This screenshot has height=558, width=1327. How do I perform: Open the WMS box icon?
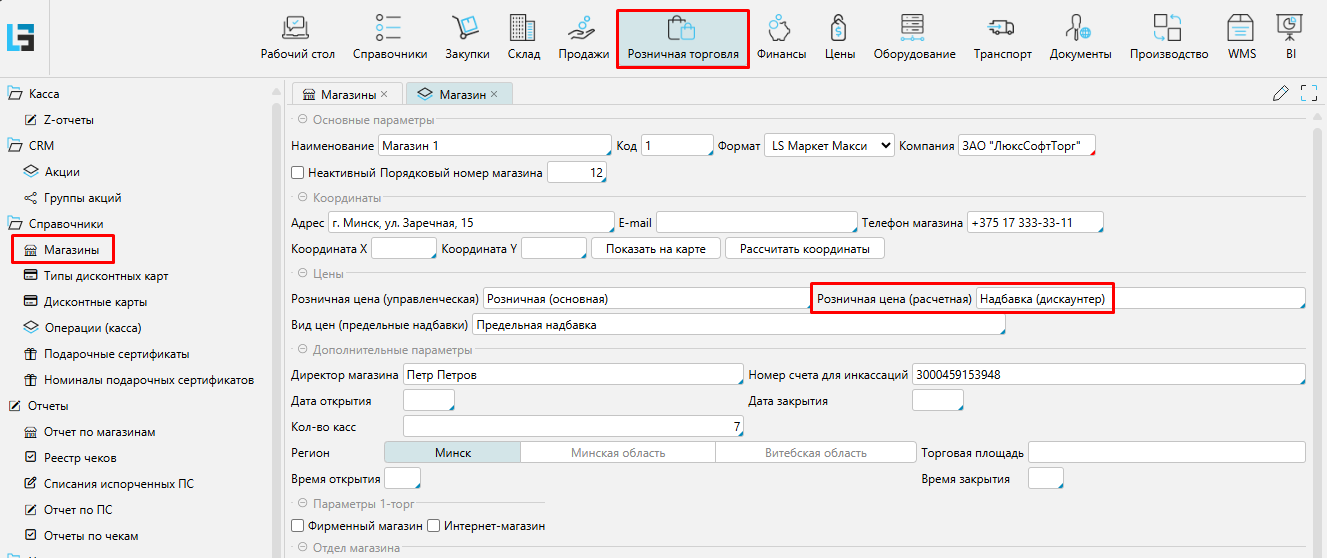coord(1241,28)
